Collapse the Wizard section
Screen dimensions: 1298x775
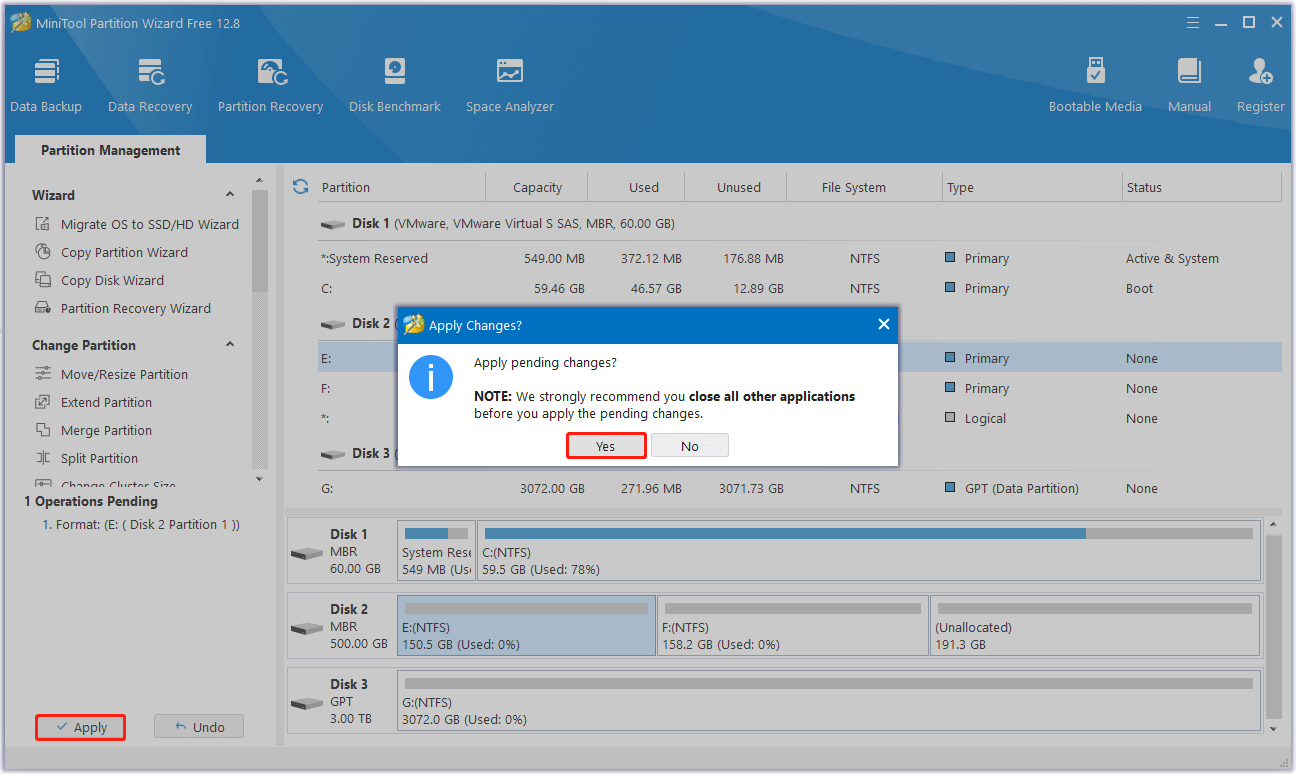(x=230, y=195)
